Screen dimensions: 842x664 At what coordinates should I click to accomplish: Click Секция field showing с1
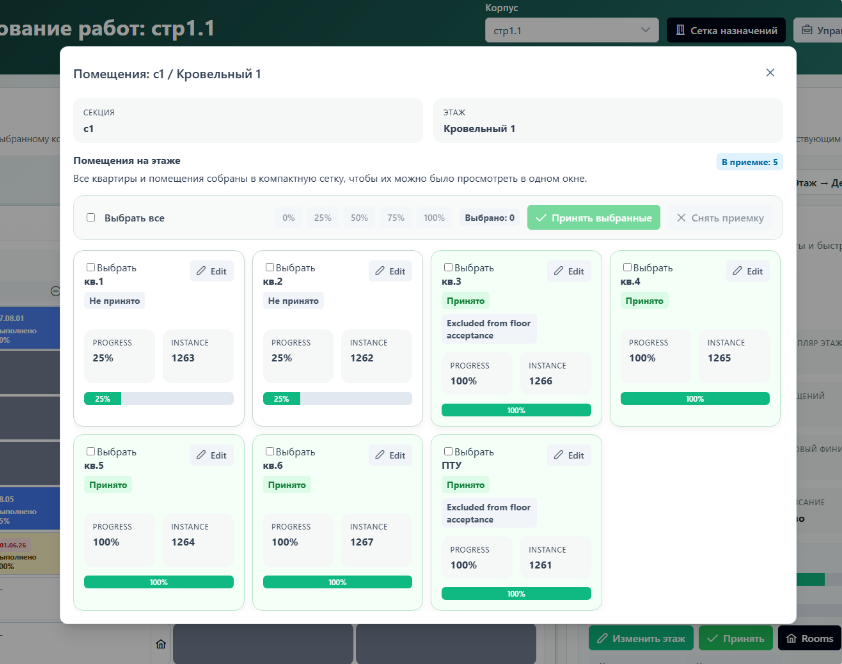click(248, 120)
